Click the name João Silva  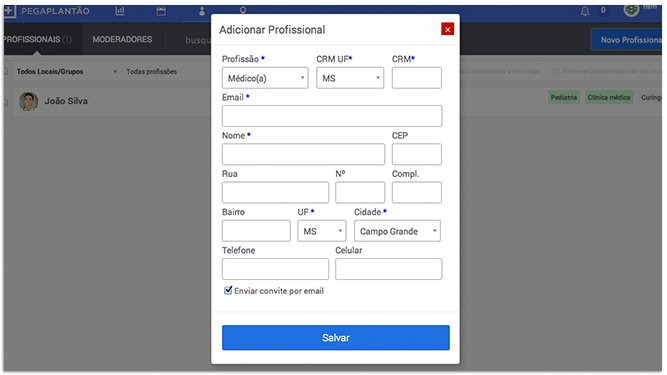[66, 101]
